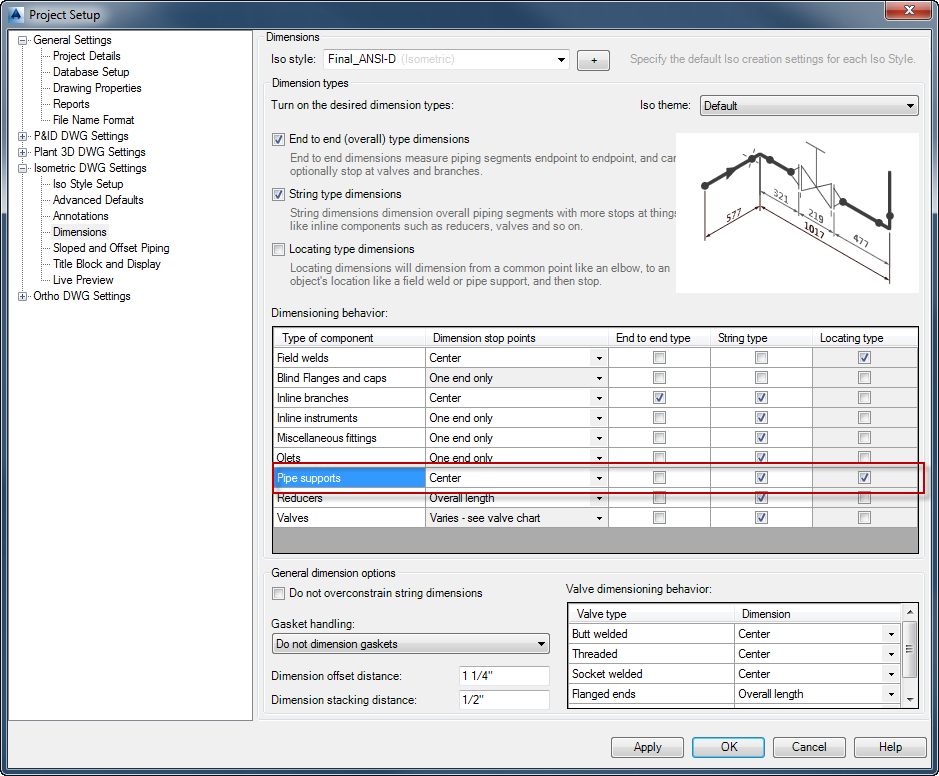Click the OK button
This screenshot has width=939, height=776.
coord(728,747)
